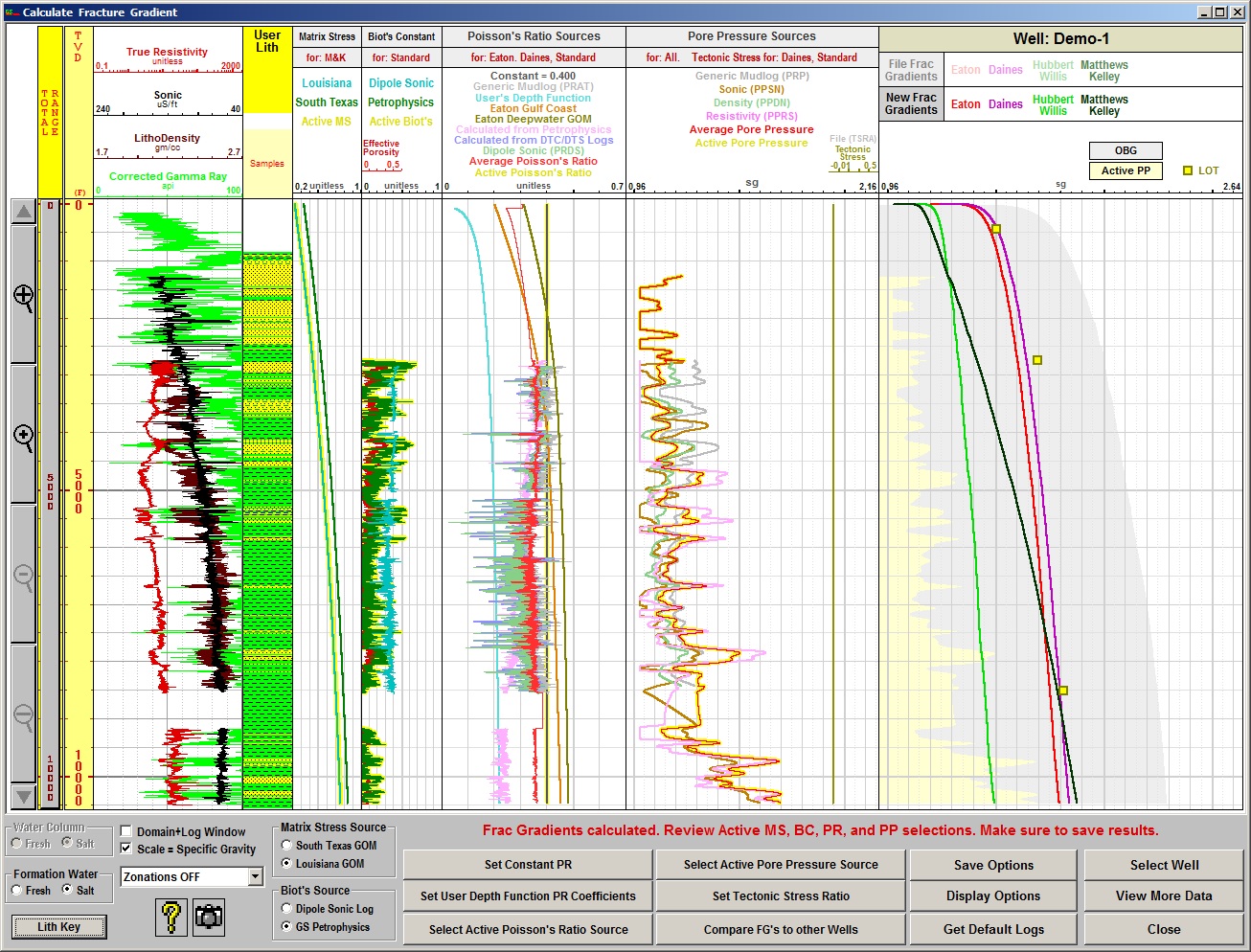
Task: Click the up arrow on the depth scrollbar
Action: [22, 210]
